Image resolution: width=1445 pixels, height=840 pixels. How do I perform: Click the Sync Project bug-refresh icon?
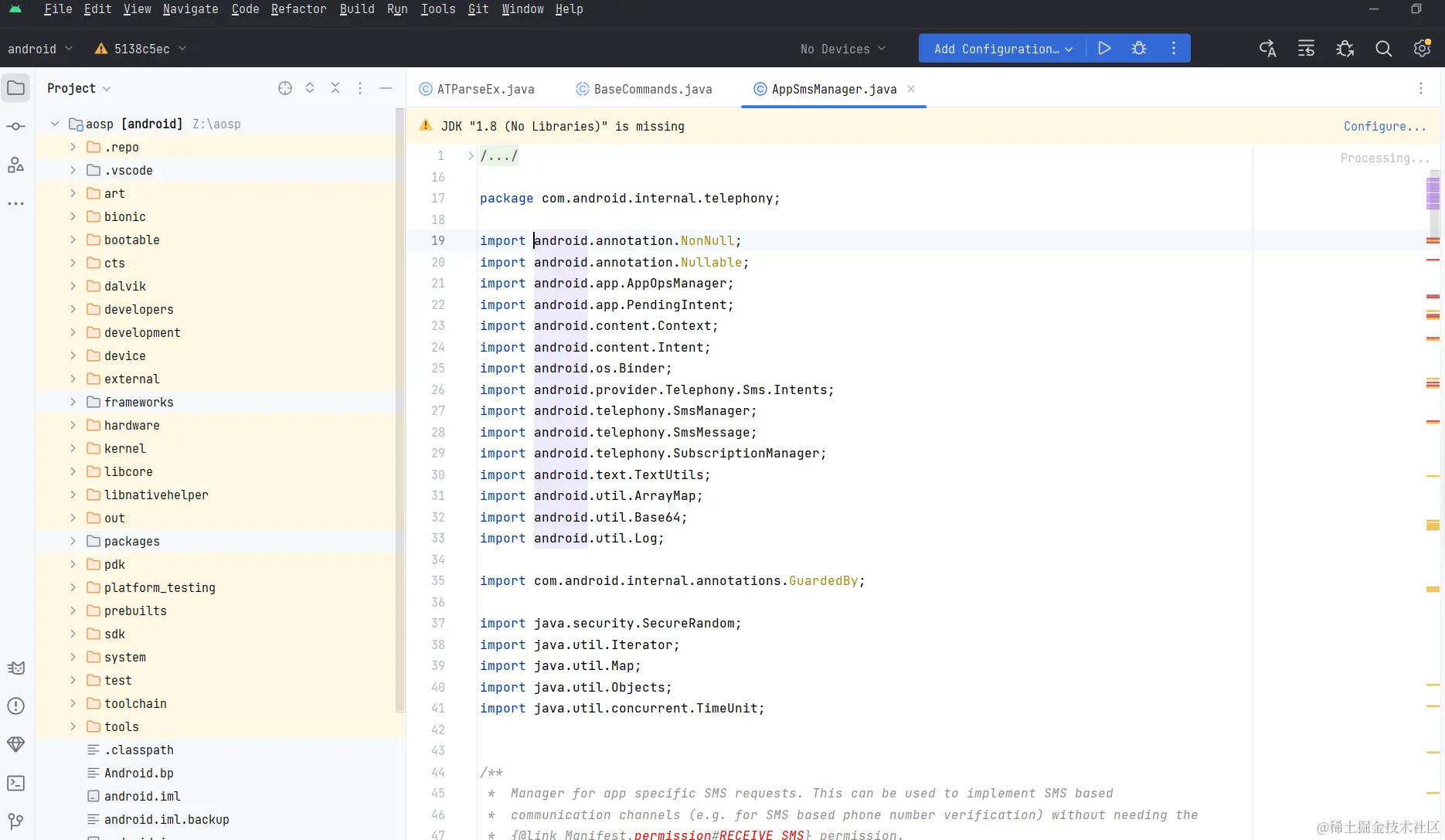[1345, 49]
